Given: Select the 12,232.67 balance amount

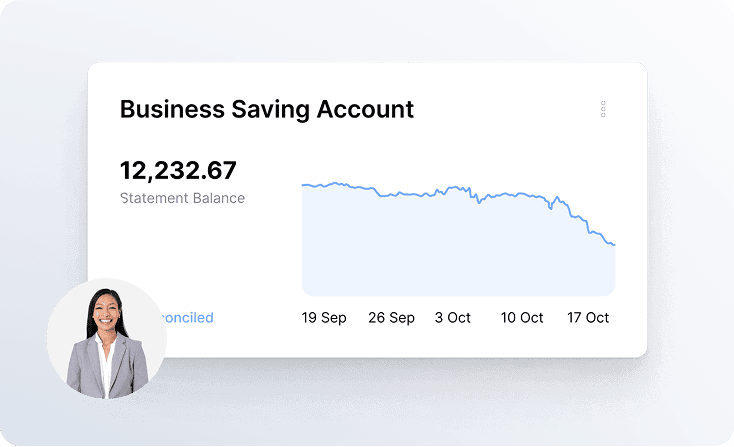Looking at the screenshot, I should (178, 170).
